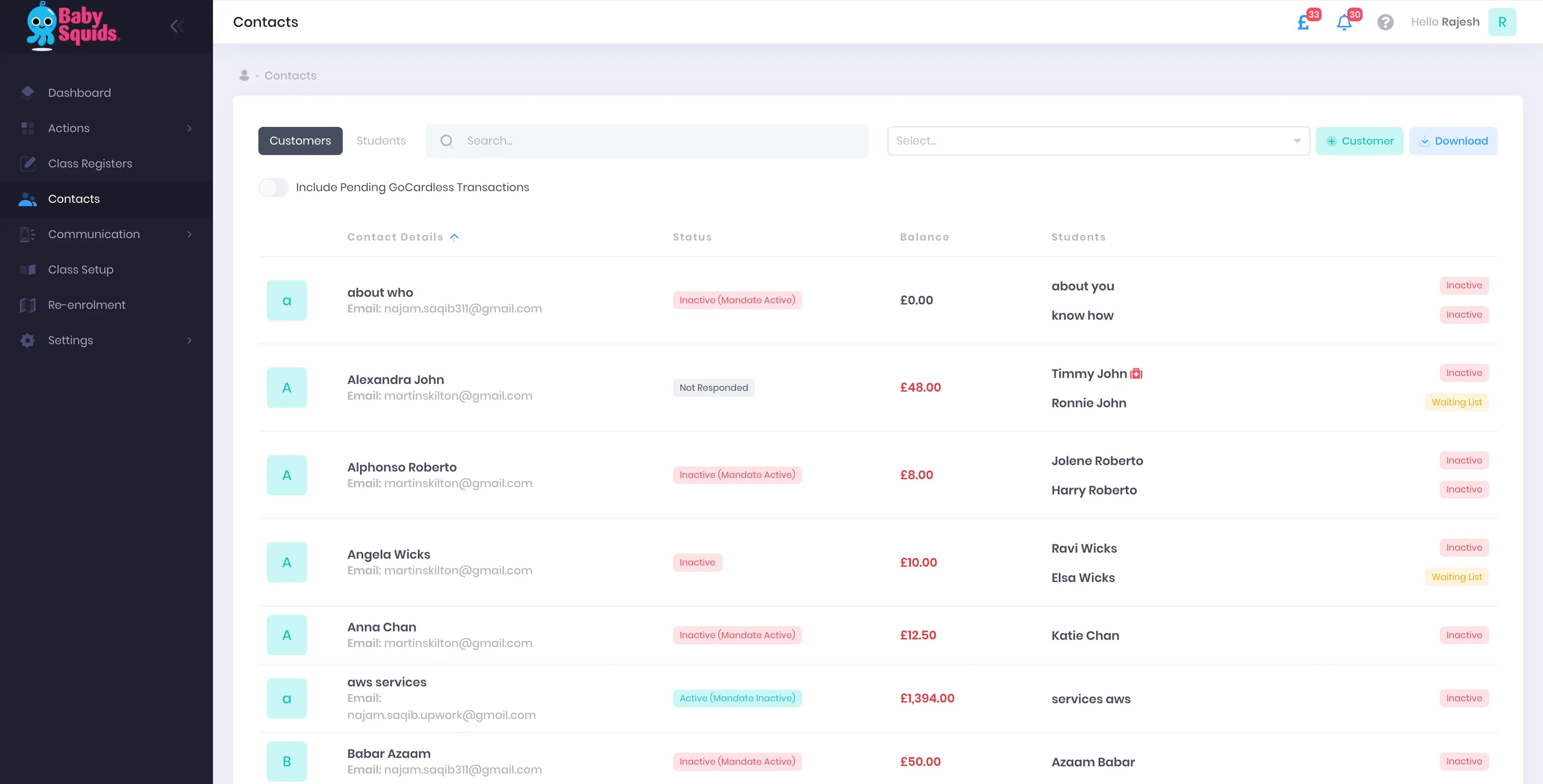Click the Download button
Viewport: 1543px width, 784px height.
tap(1453, 141)
